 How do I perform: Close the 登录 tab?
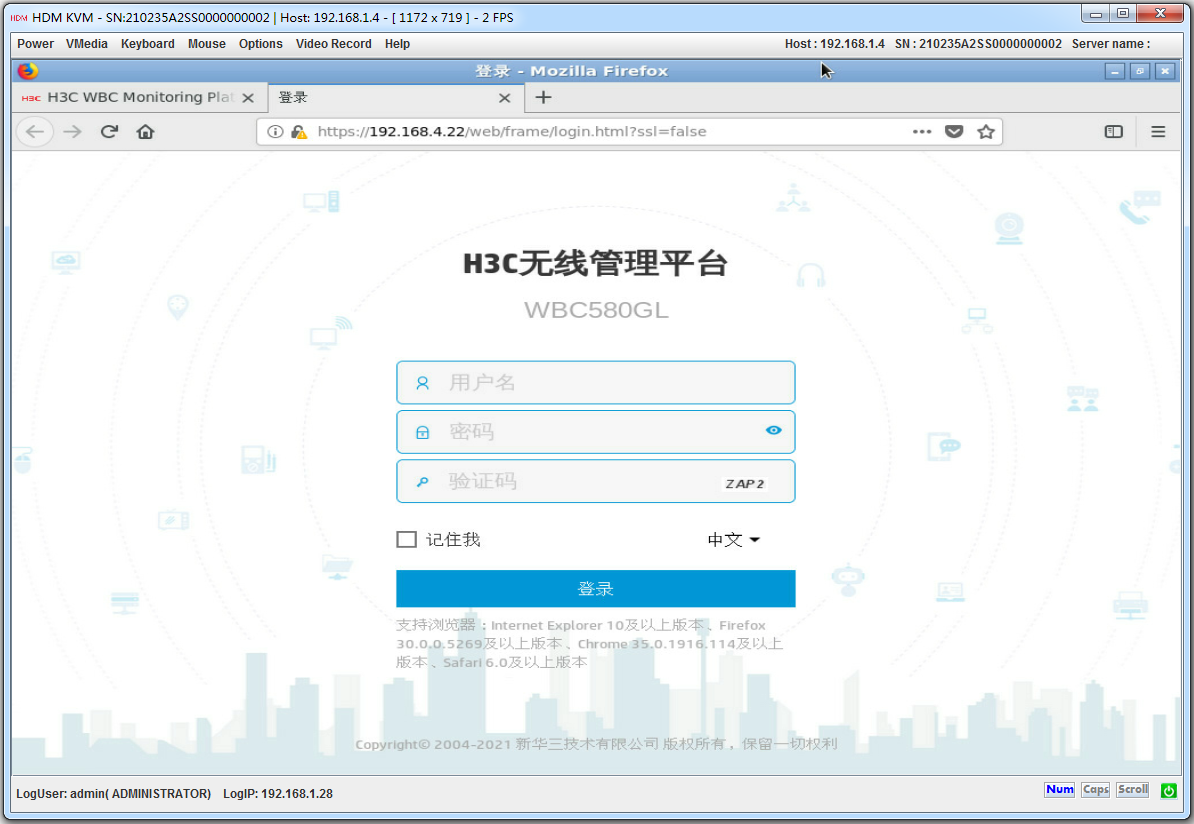click(x=504, y=98)
